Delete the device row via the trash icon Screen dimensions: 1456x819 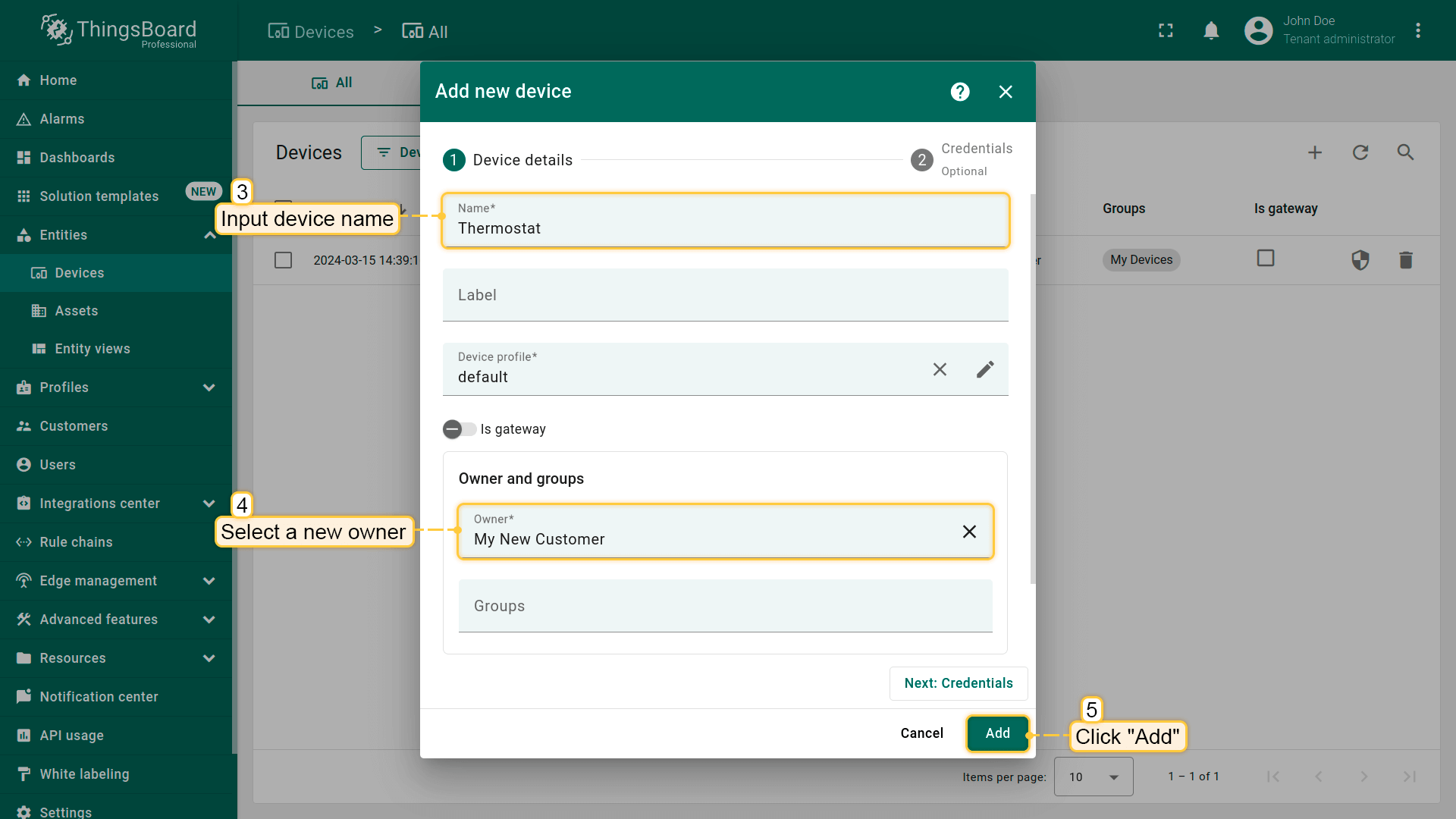tap(1405, 260)
